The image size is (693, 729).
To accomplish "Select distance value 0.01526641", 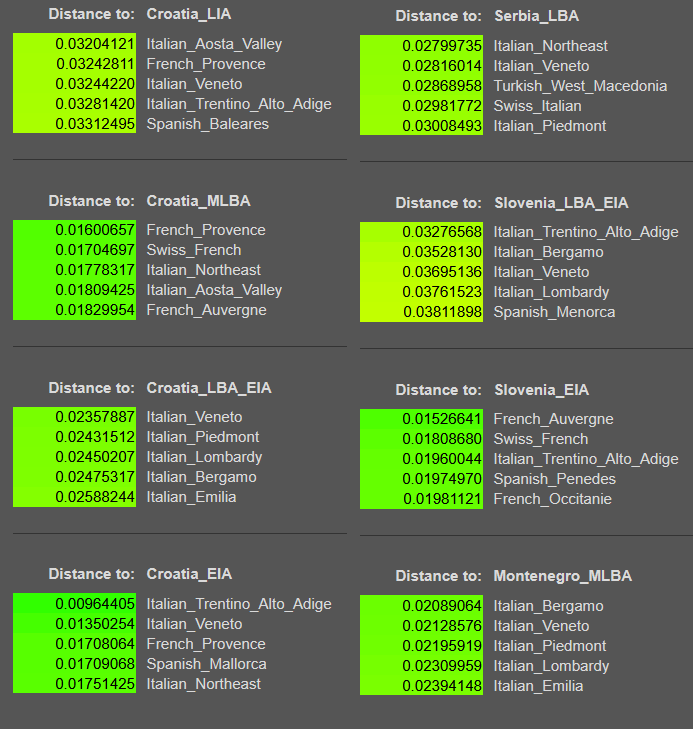I will coord(442,418).
